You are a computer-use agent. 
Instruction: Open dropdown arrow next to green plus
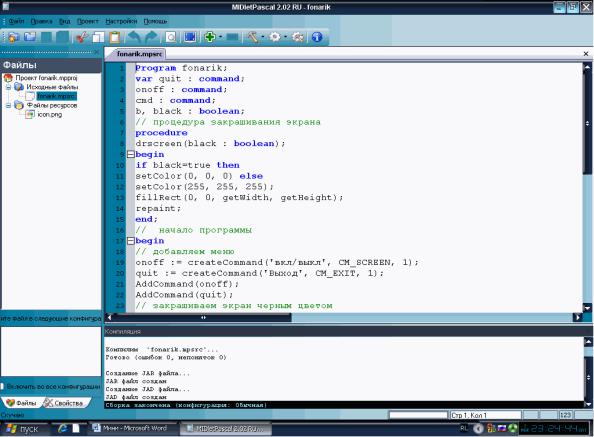tap(220, 37)
